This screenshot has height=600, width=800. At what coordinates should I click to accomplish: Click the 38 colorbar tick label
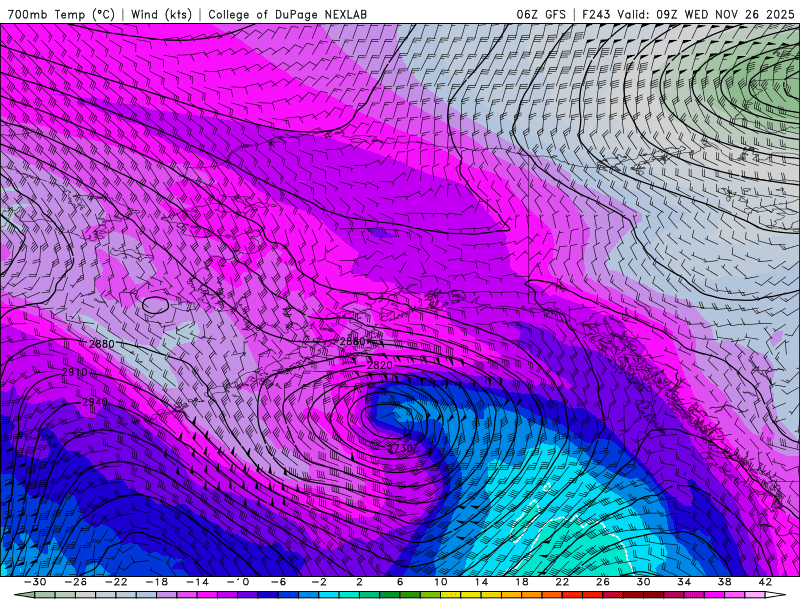coord(724,582)
